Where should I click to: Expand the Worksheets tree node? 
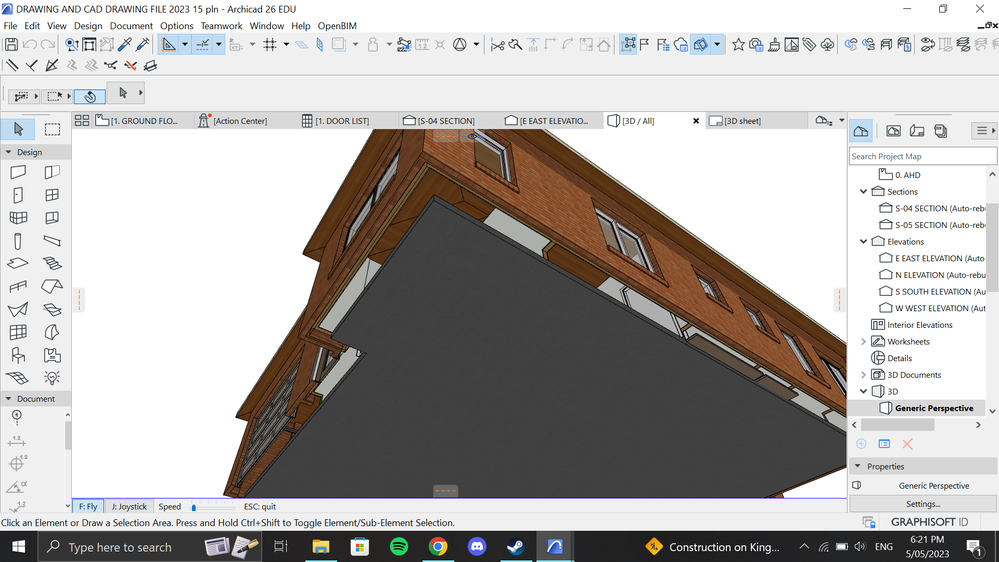(x=864, y=342)
